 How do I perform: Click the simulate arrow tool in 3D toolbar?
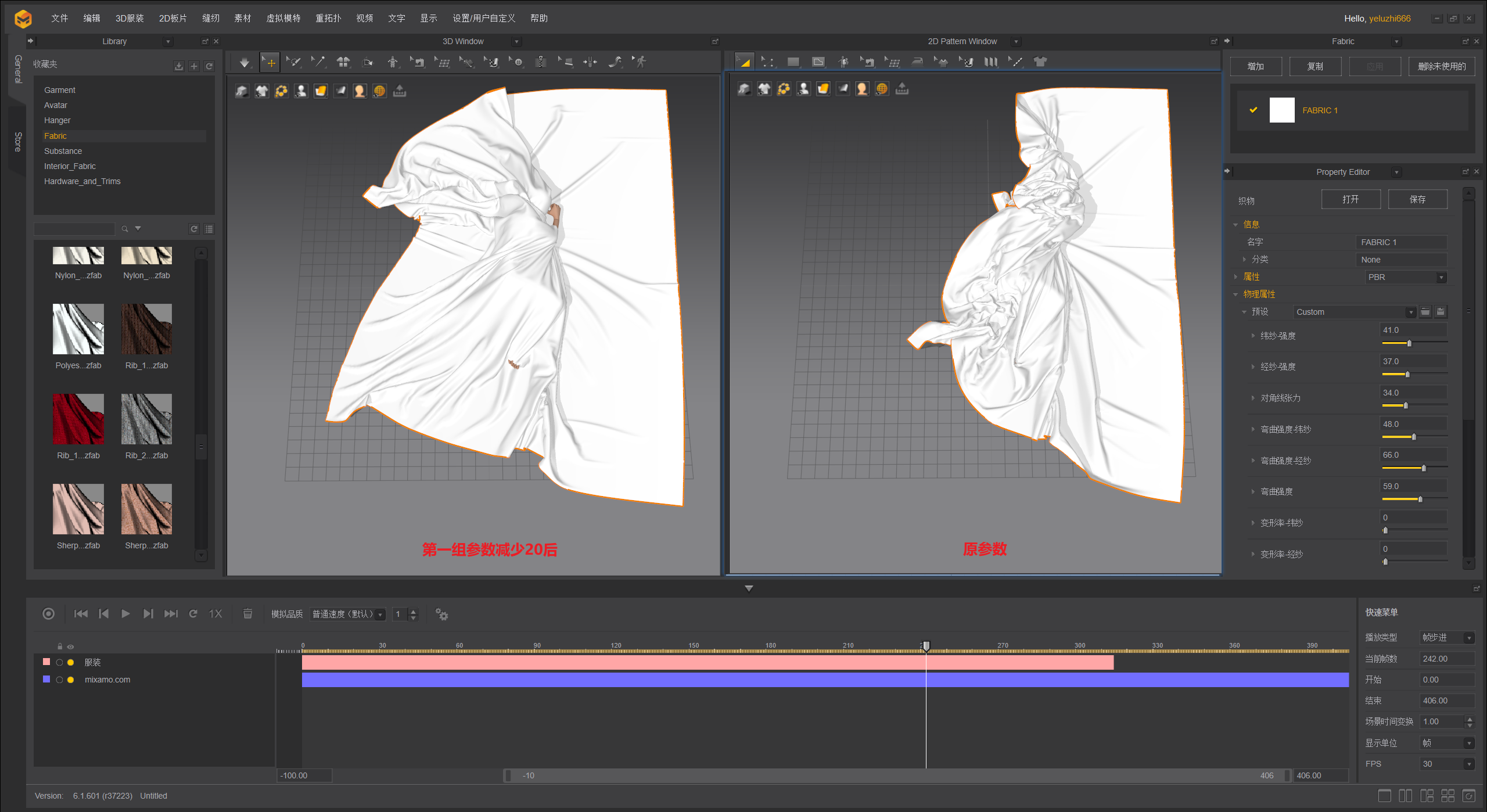[245, 62]
